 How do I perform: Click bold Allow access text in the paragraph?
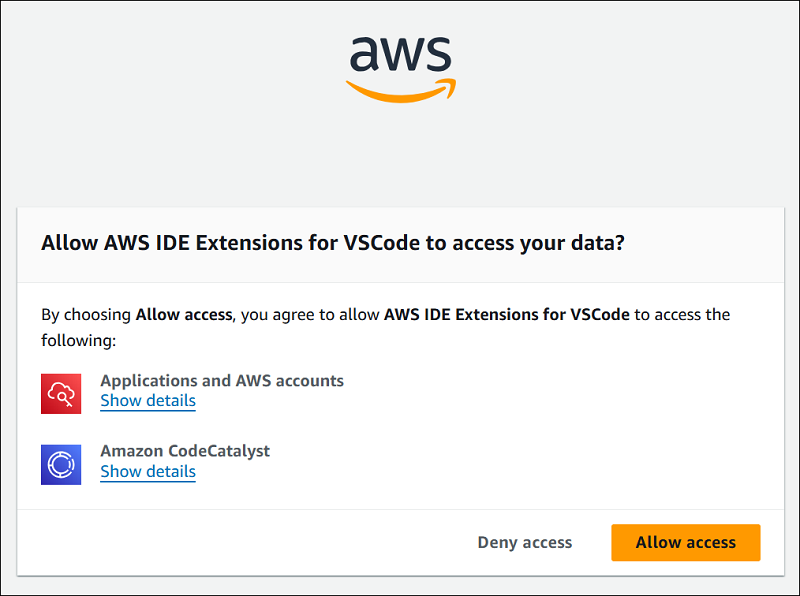click(183, 314)
